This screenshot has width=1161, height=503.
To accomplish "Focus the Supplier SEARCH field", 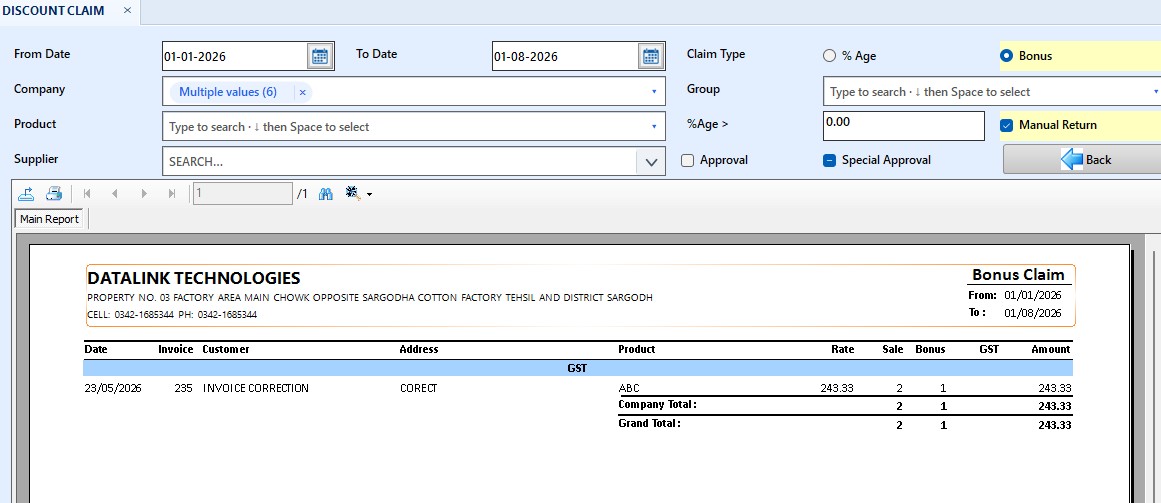I will [399, 161].
